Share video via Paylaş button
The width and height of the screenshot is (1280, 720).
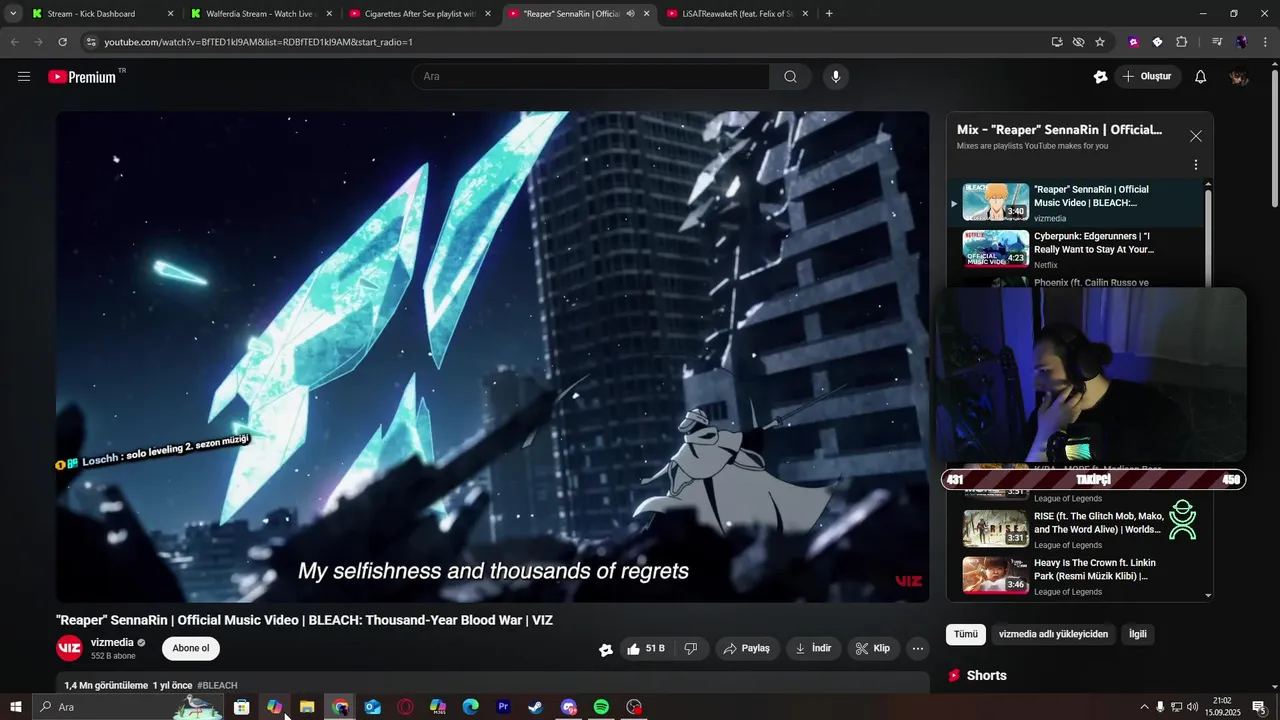pyautogui.click(x=746, y=649)
